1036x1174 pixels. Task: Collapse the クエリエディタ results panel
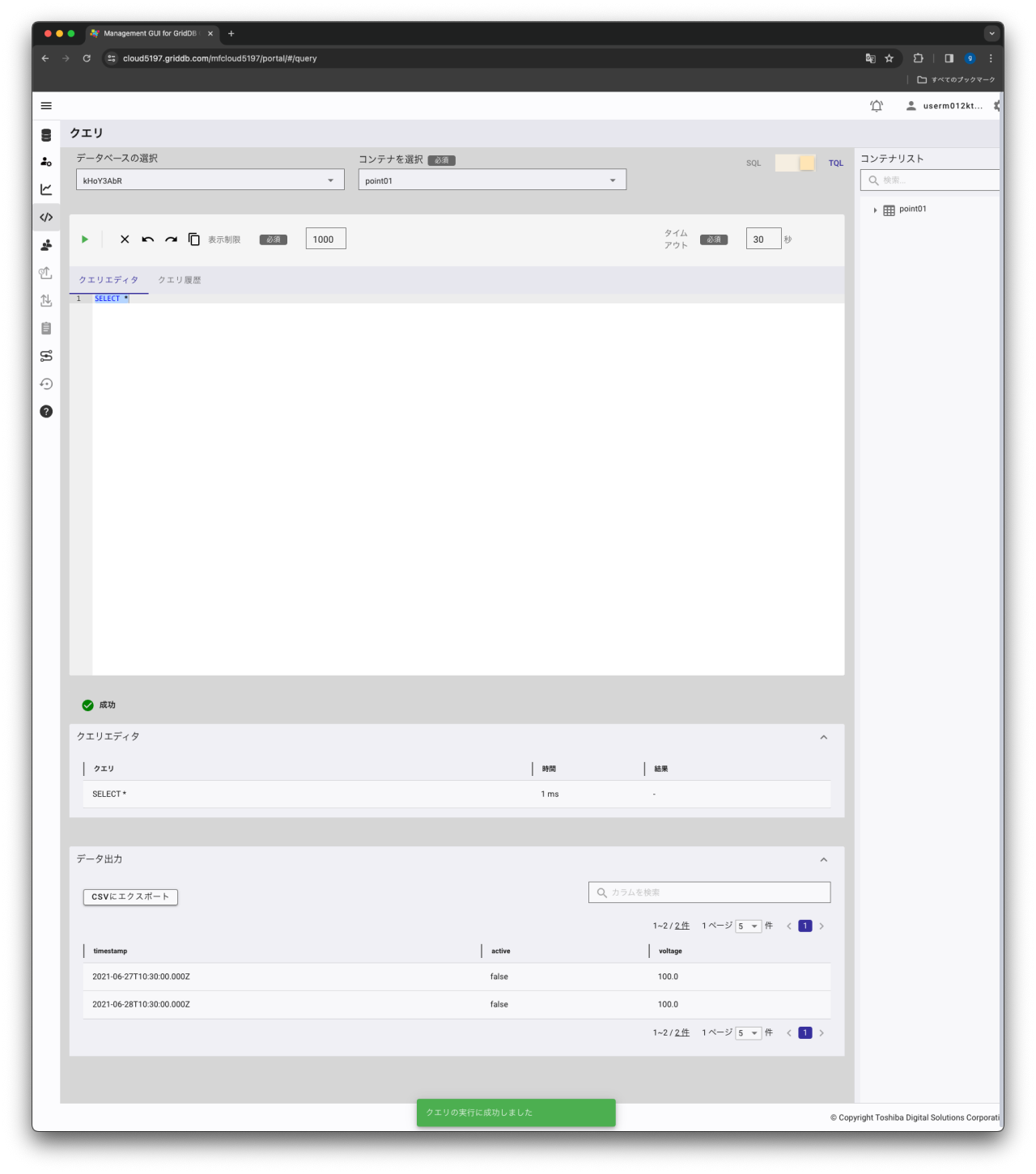pos(823,737)
